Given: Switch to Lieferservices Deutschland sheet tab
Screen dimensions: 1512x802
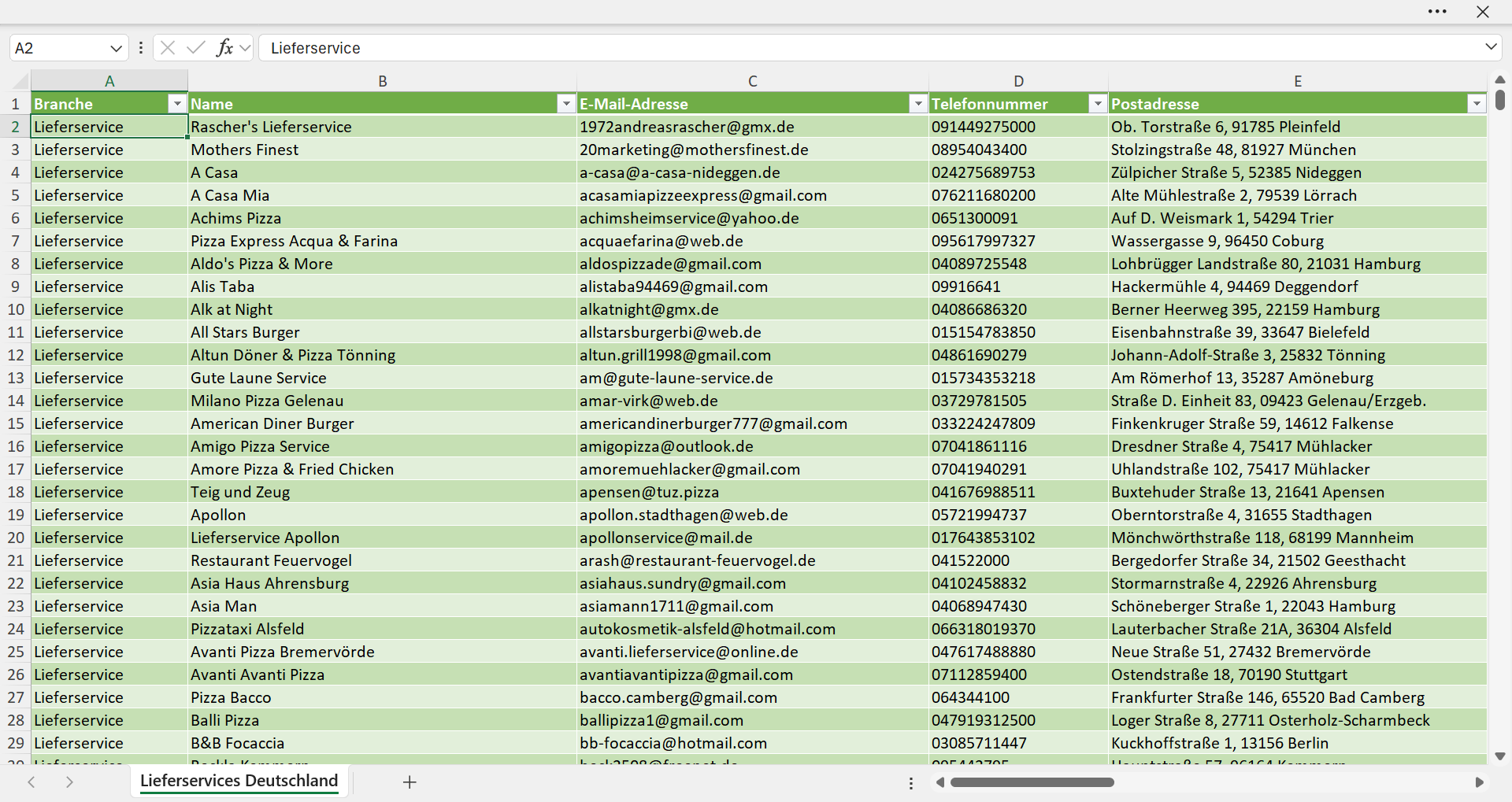Looking at the screenshot, I should [239, 781].
